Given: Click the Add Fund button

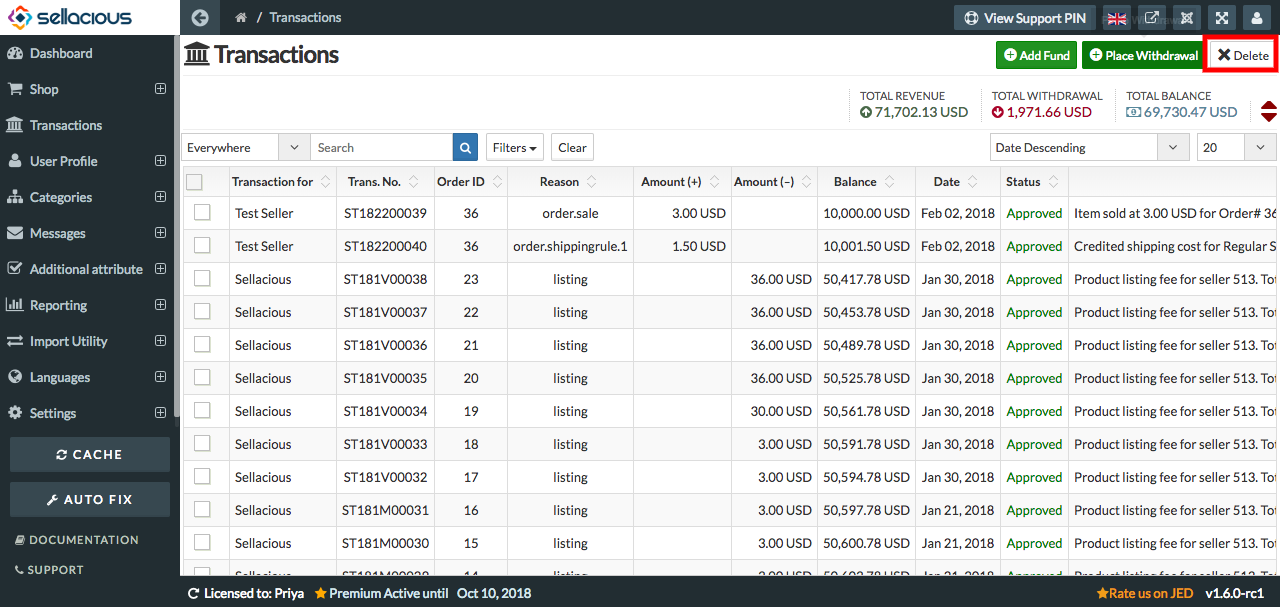Looking at the screenshot, I should 1036,55.
